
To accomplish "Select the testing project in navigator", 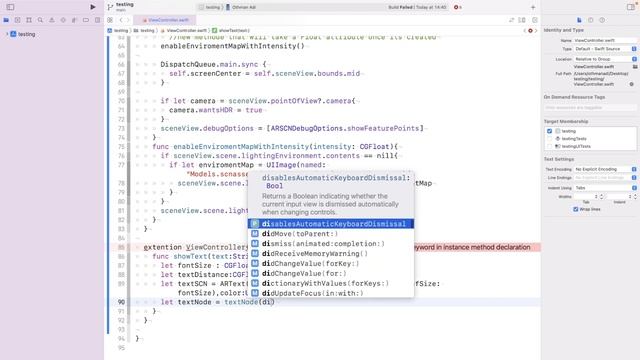I will (23, 34).
